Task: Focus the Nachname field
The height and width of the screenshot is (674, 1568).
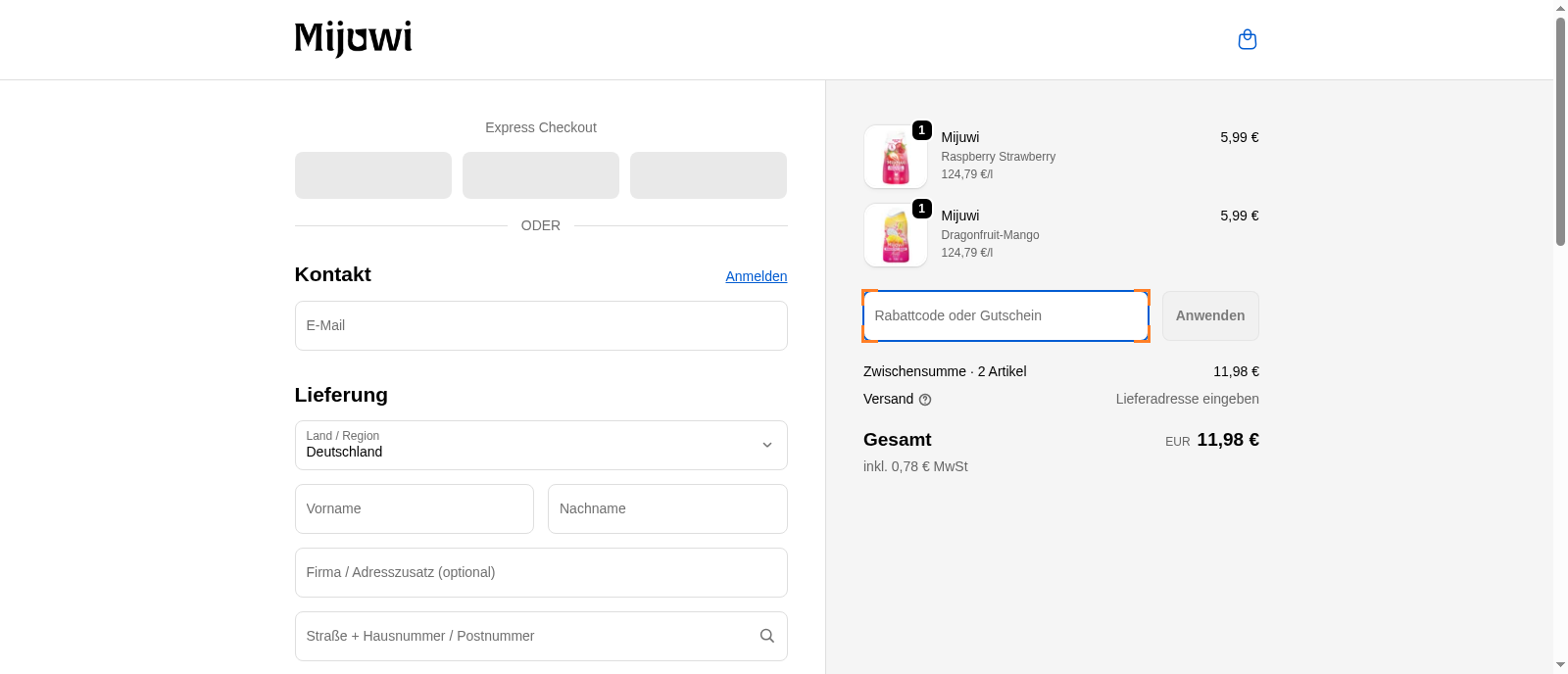Action: pos(667,508)
